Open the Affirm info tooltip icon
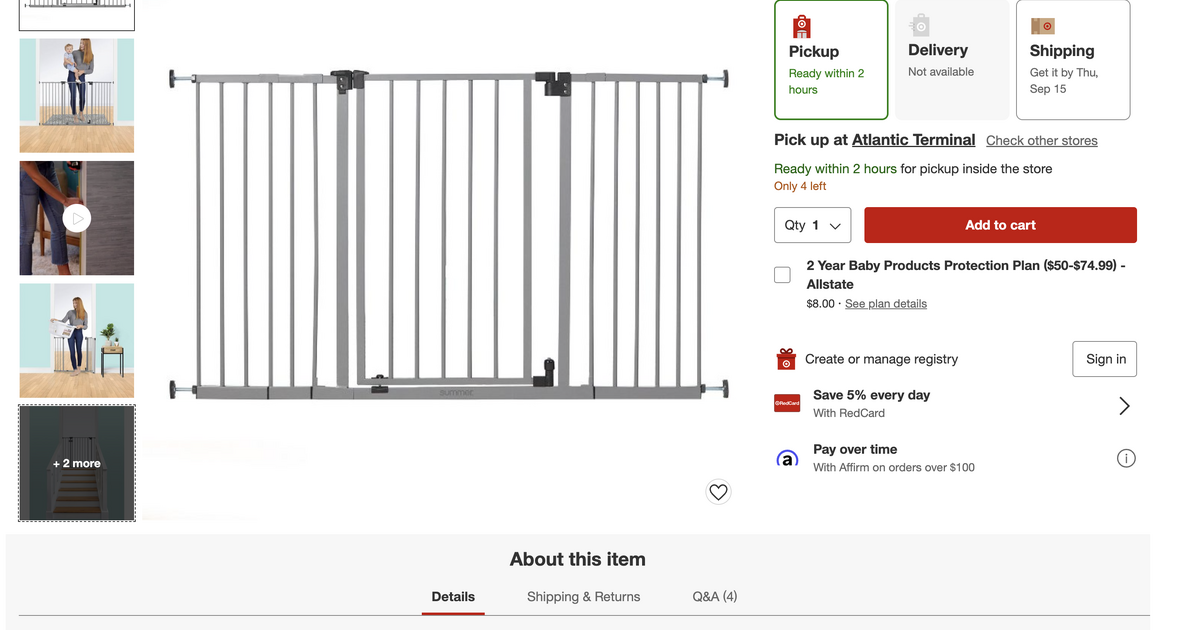This screenshot has height=630, width=1200. (1126, 457)
